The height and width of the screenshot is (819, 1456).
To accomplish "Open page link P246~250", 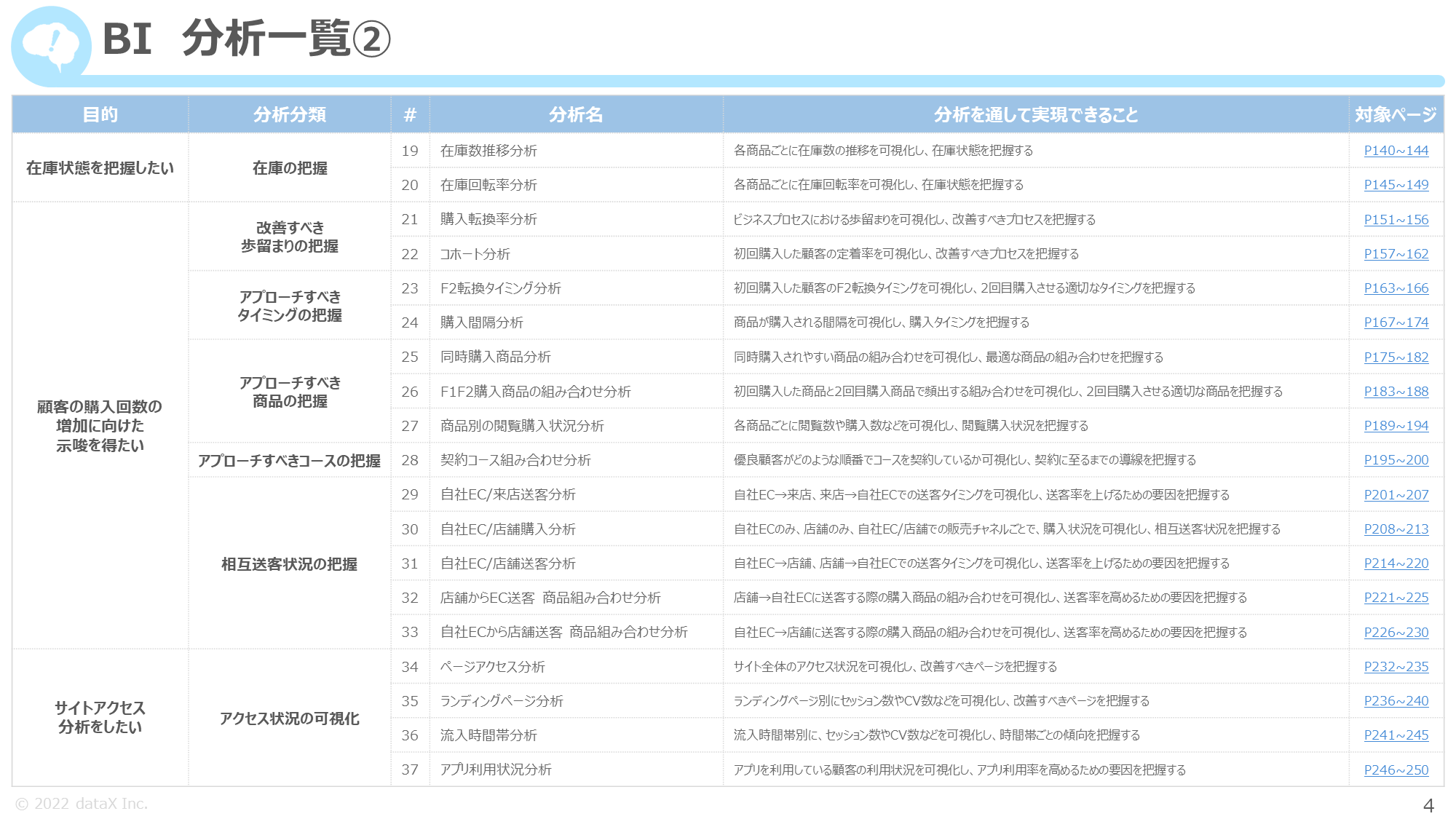I will click(1396, 770).
